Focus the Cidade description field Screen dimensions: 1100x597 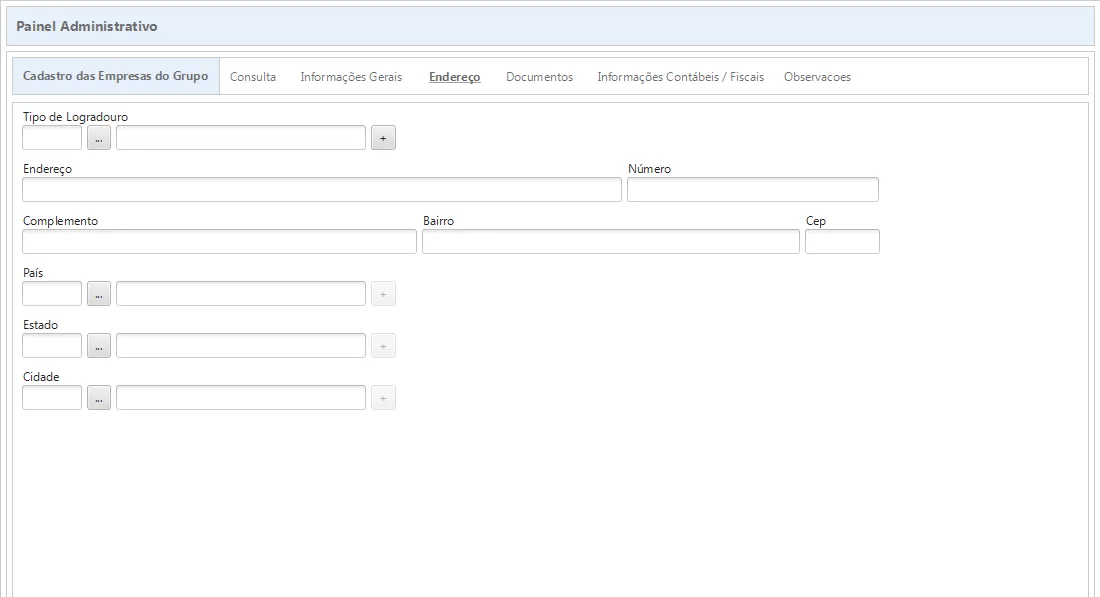tap(241, 398)
